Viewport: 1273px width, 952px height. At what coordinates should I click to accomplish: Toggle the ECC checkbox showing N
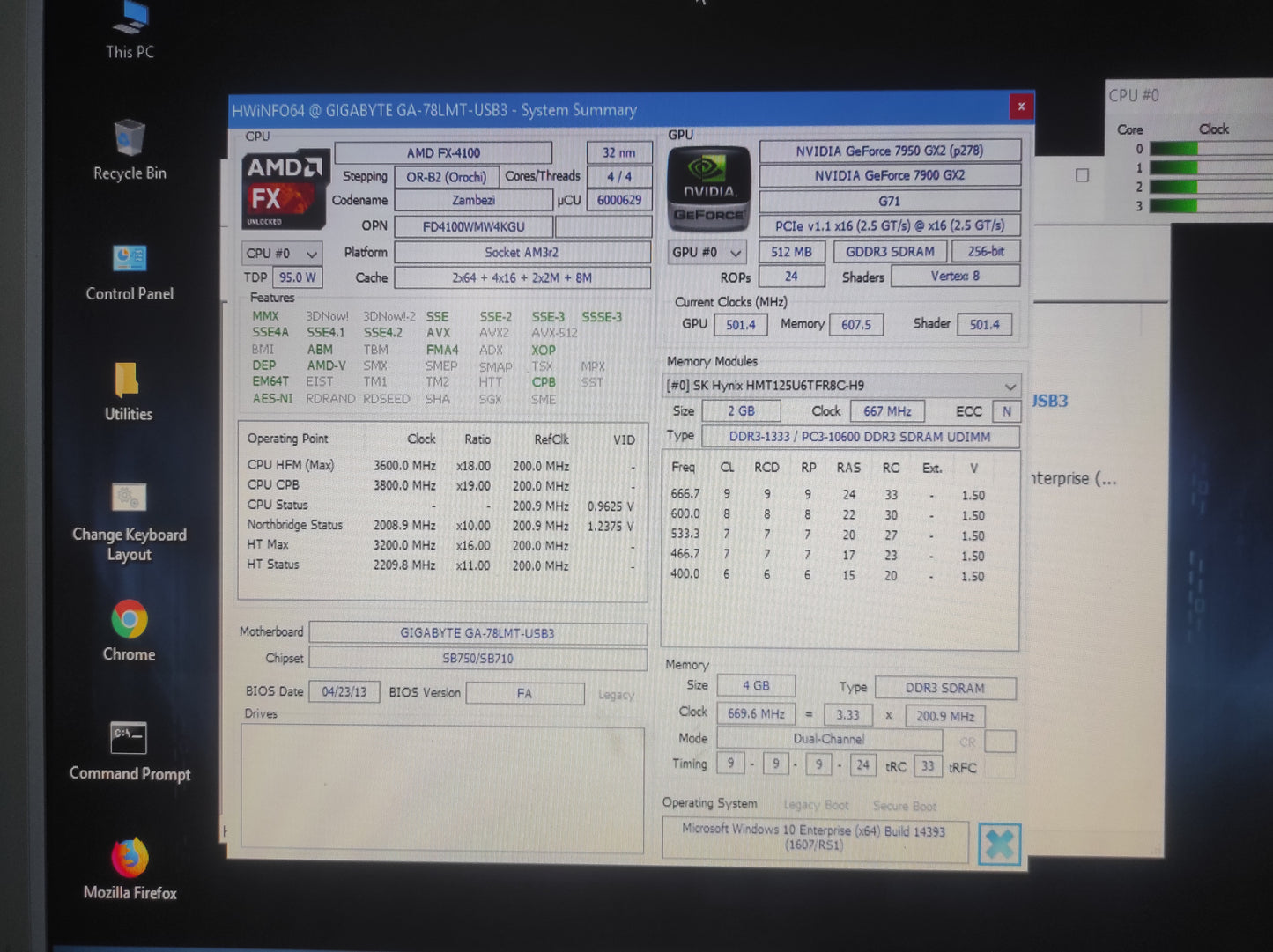point(1005,410)
